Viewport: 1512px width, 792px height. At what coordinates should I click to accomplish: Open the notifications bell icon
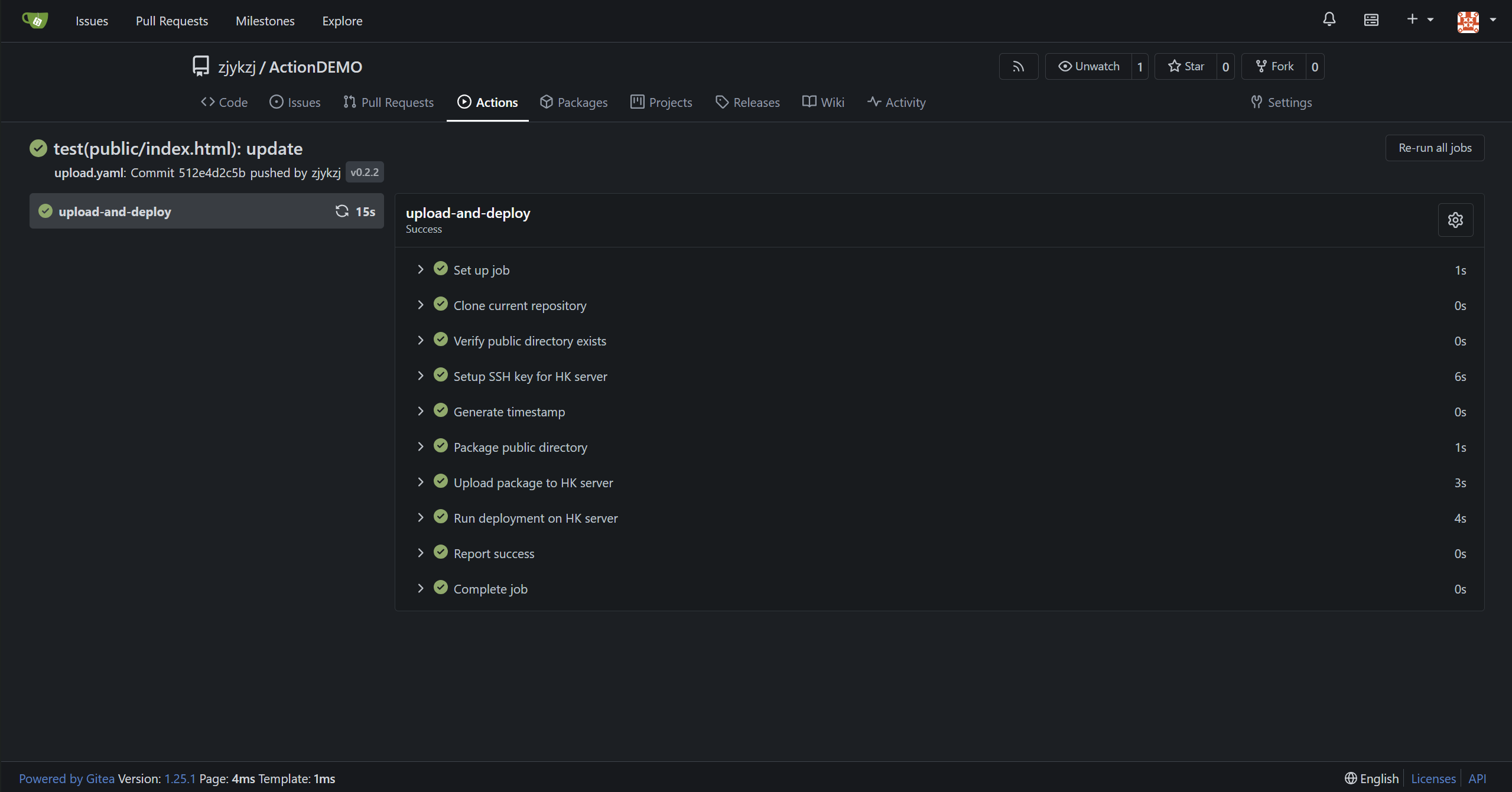point(1329,19)
